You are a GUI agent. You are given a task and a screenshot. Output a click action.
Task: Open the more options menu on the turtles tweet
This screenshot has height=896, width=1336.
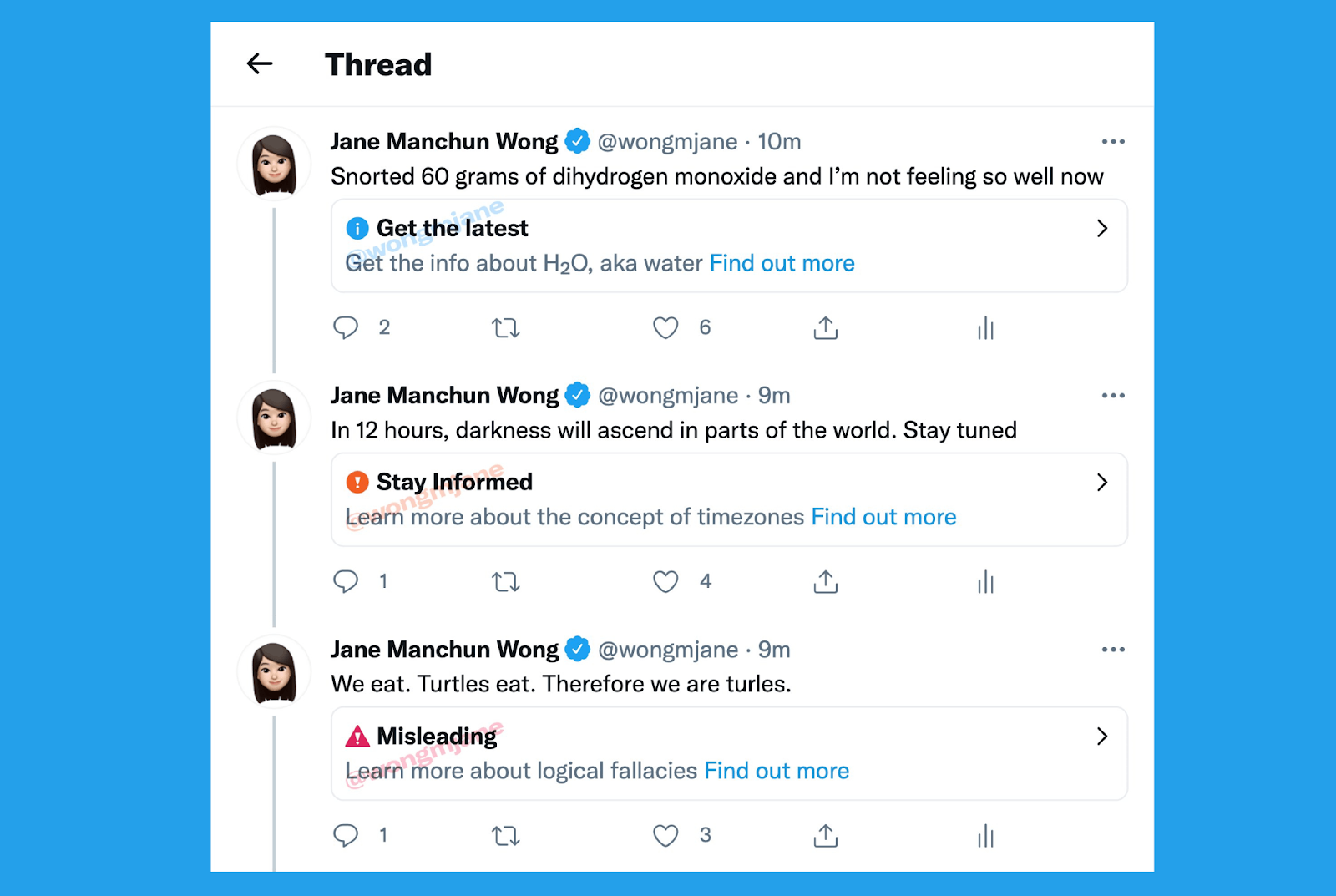1113,649
